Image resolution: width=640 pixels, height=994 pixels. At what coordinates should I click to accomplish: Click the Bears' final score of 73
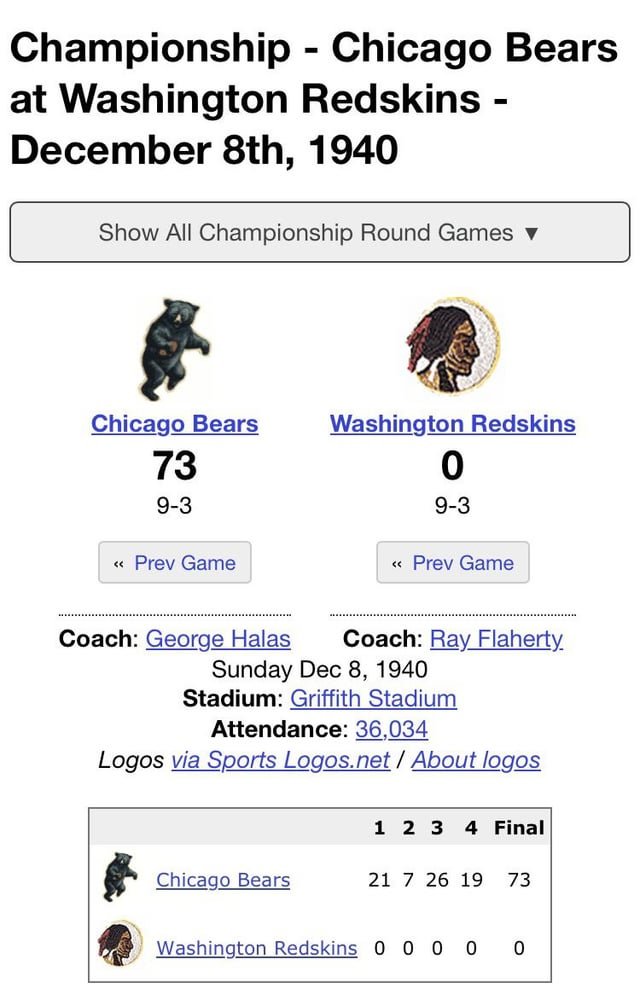[x=174, y=466]
